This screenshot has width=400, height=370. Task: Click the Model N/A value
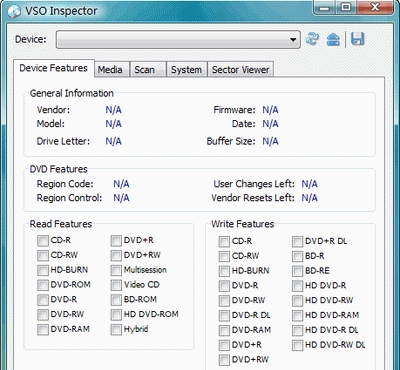click(113, 124)
